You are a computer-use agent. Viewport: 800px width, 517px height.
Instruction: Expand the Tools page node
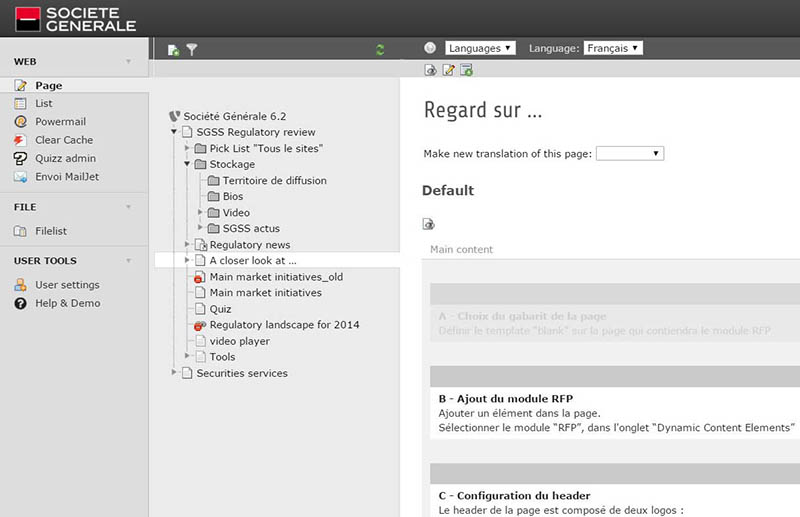(187, 356)
